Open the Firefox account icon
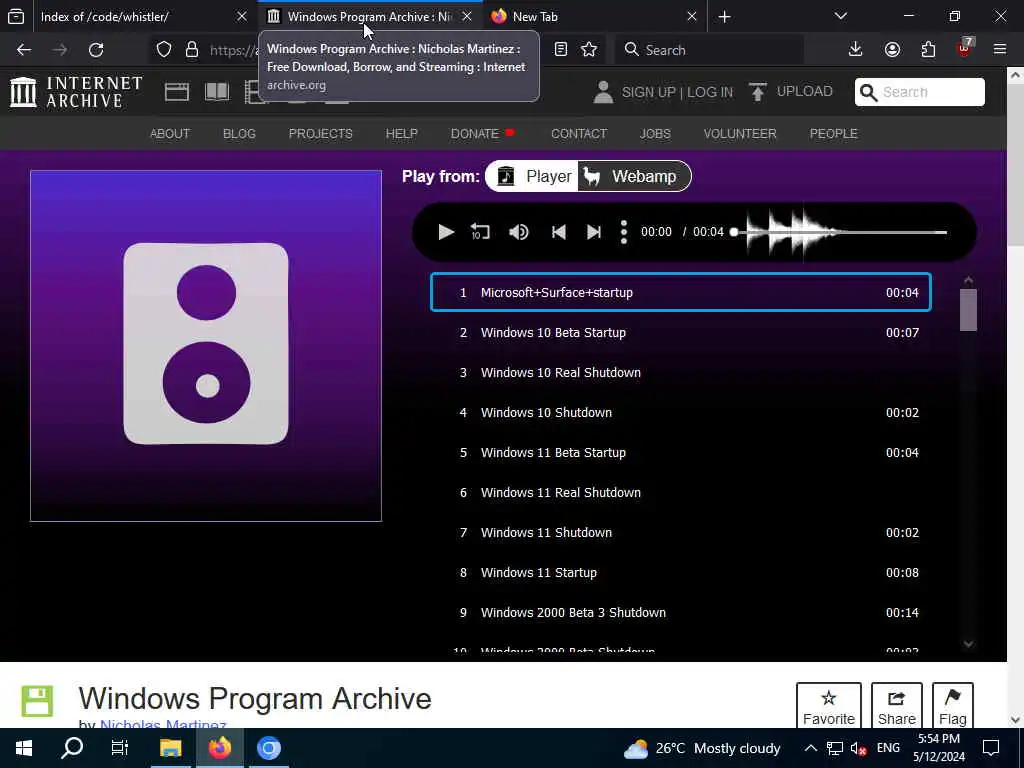1024x768 pixels. point(892,50)
